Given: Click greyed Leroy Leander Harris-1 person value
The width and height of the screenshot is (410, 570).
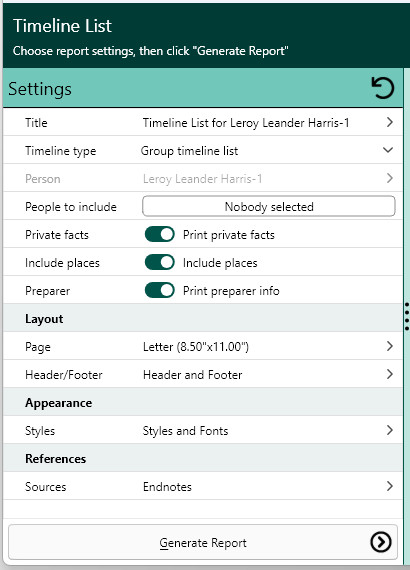Looking at the screenshot, I should (202, 179).
